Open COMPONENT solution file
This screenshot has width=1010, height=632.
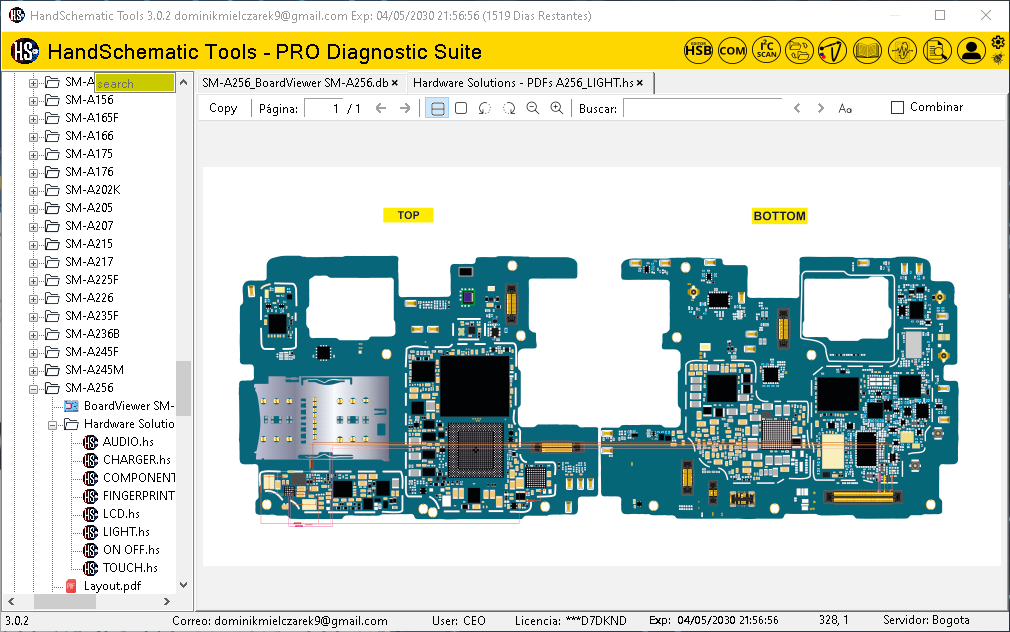coord(138,478)
